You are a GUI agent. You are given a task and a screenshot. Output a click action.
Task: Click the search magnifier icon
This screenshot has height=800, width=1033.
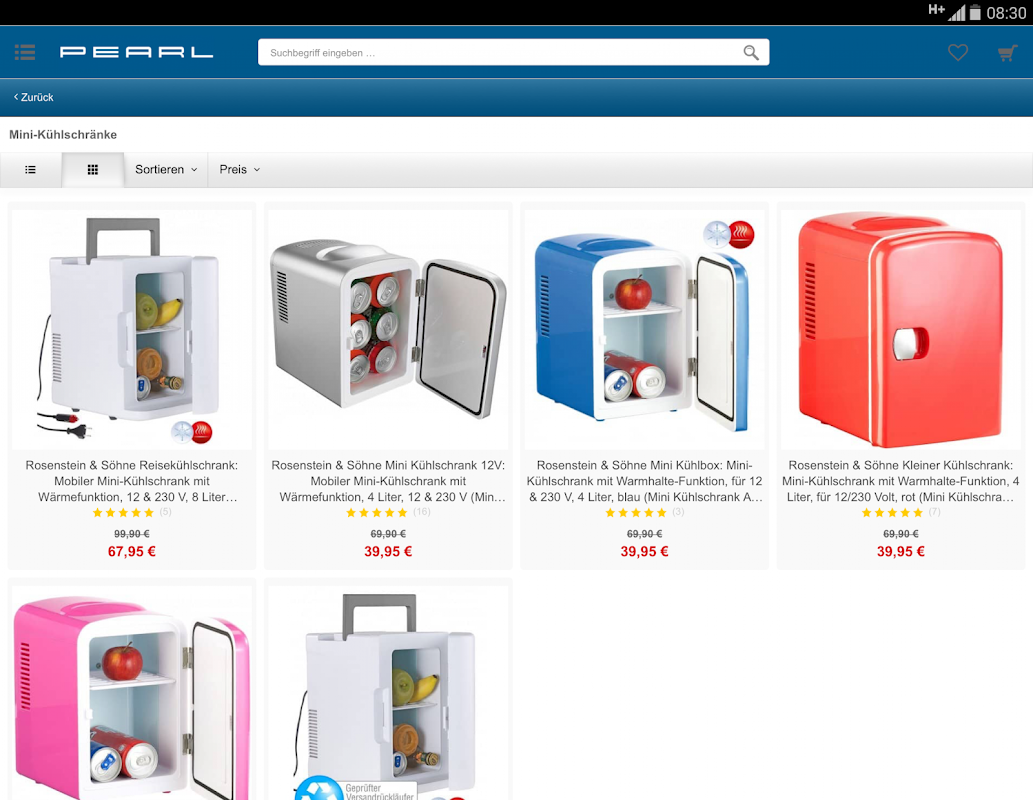pos(750,53)
